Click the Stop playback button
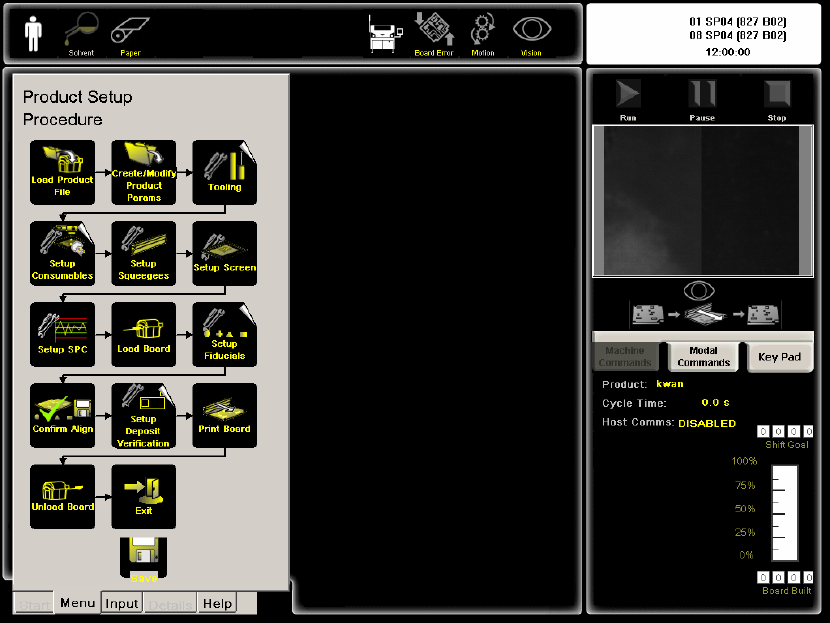Image resolution: width=830 pixels, height=623 pixels. [777, 100]
